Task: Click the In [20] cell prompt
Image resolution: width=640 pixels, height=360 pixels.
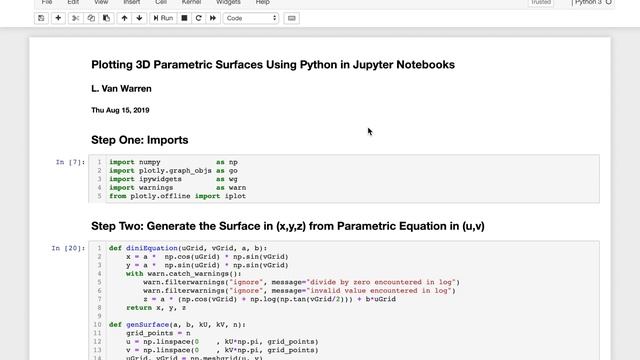Action: (68, 248)
